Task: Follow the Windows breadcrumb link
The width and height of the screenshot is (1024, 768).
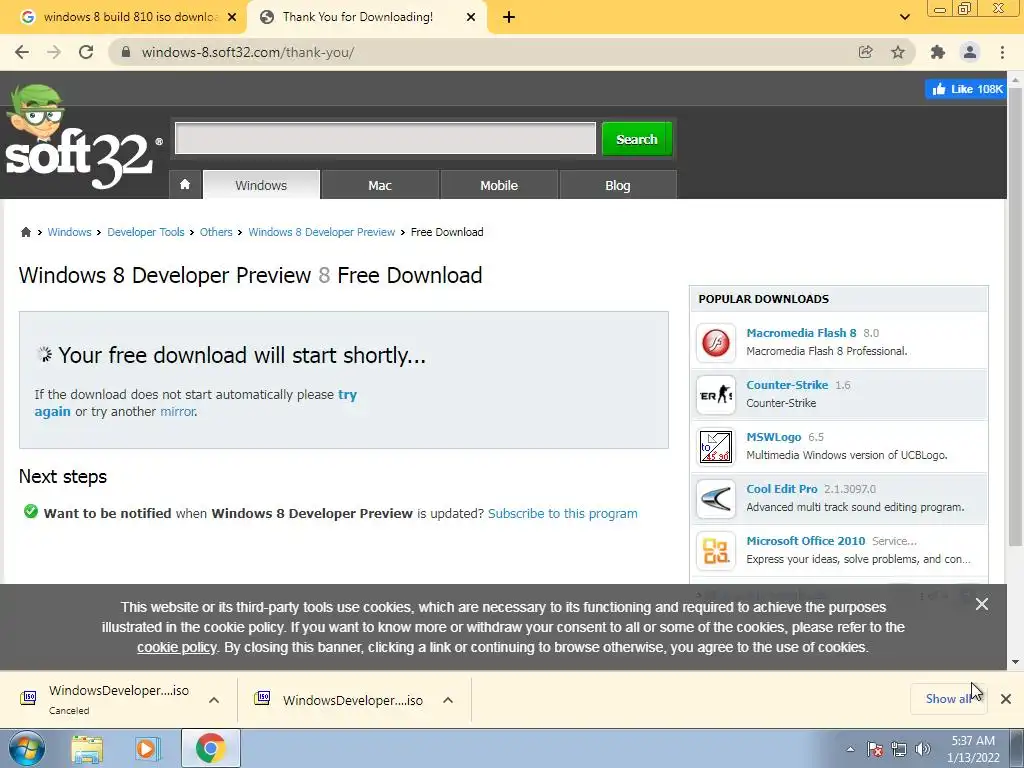Action: (x=69, y=232)
